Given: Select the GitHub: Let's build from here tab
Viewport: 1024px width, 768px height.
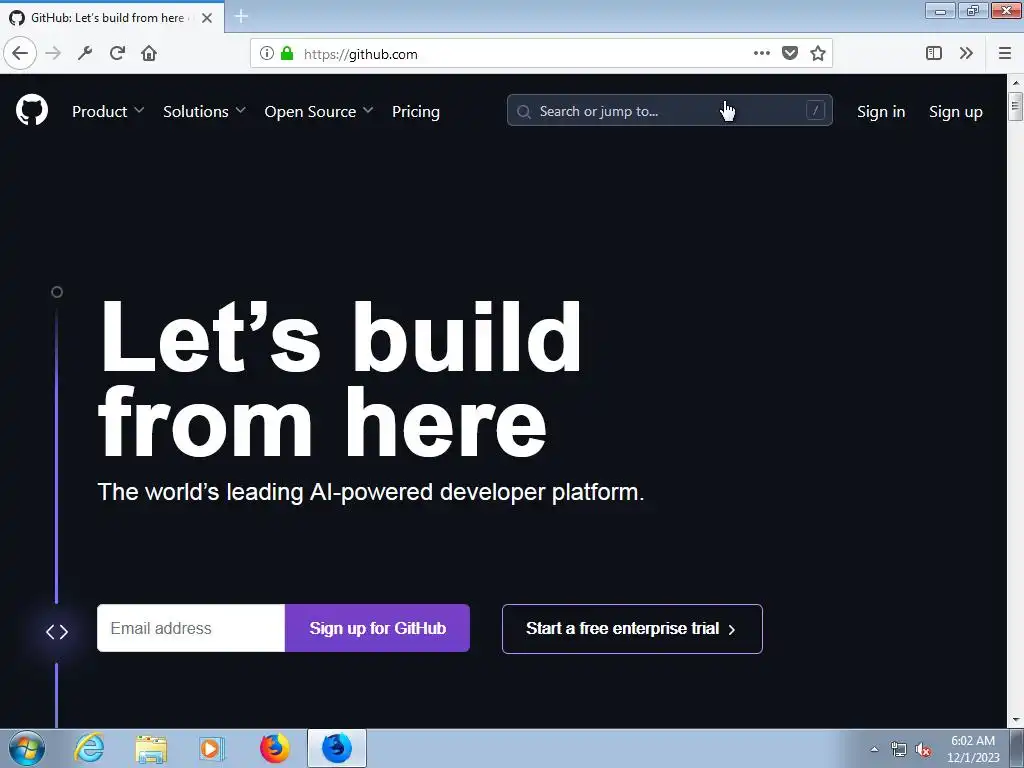Looking at the screenshot, I should click(112, 18).
